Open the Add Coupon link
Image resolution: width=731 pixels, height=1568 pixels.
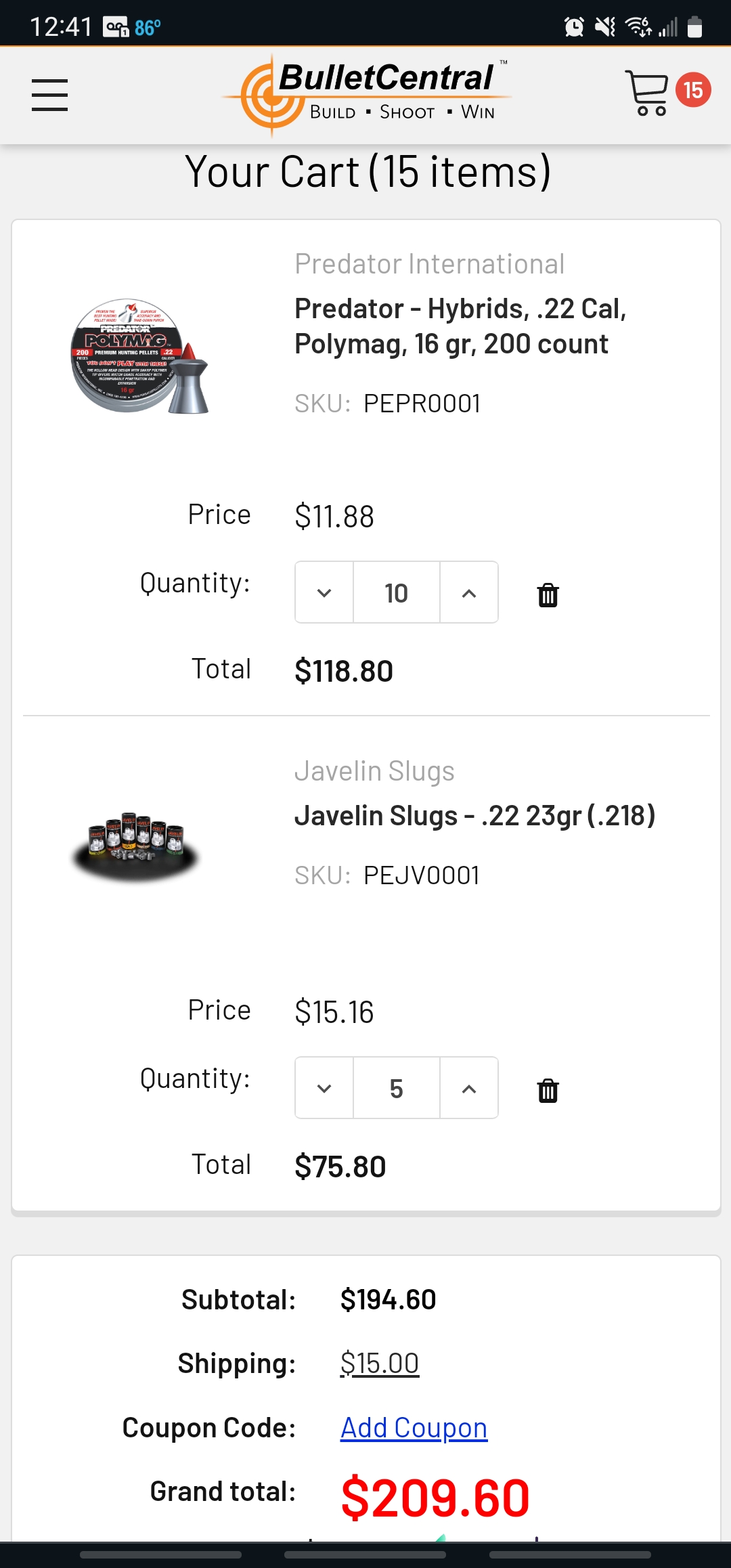tap(414, 1427)
